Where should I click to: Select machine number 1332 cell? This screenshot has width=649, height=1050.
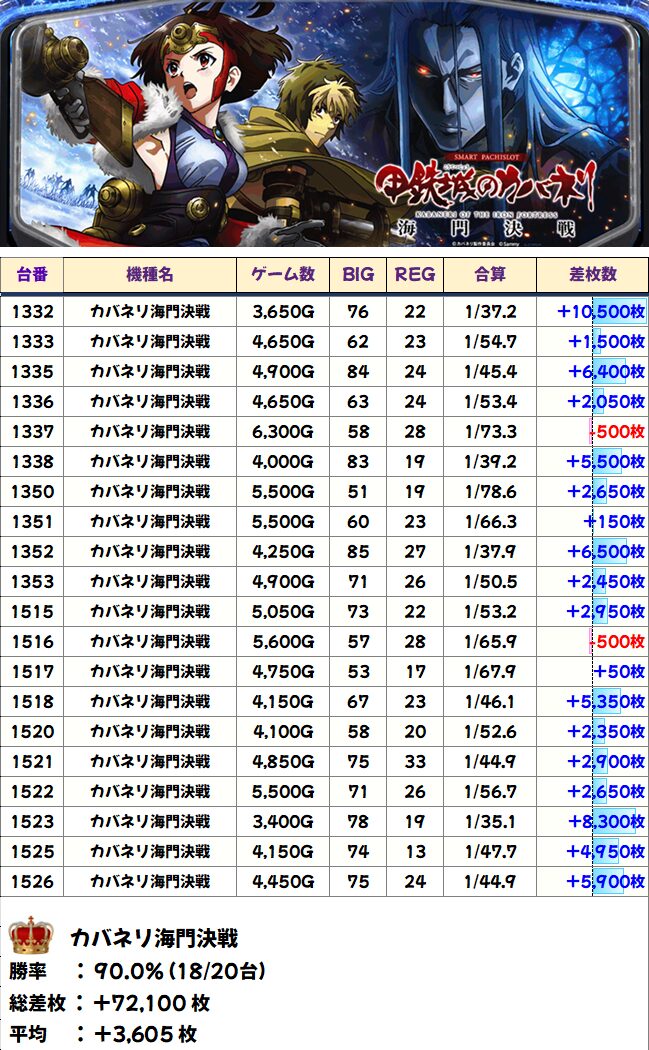coord(32,311)
